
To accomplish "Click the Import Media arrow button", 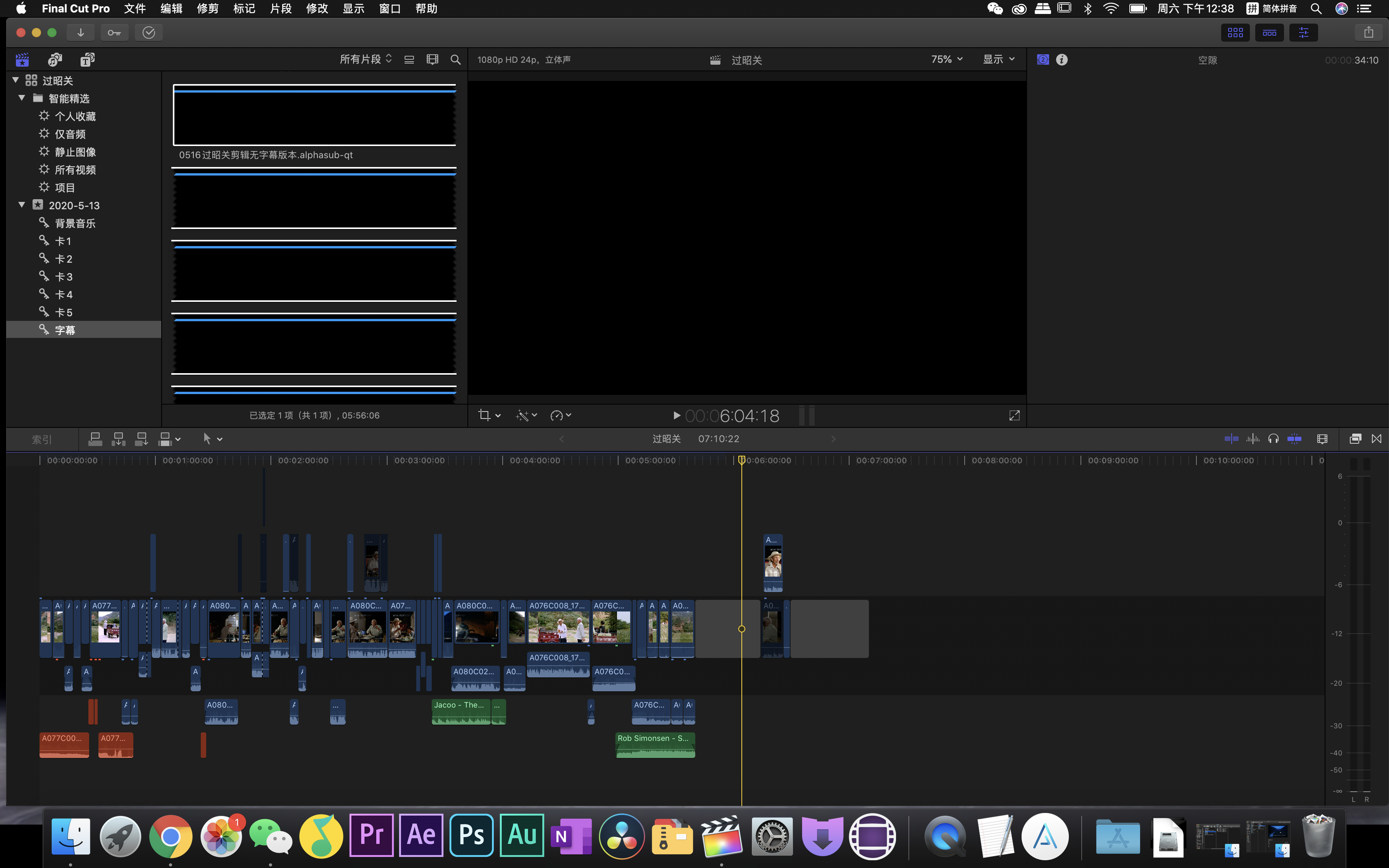I will pos(80,33).
